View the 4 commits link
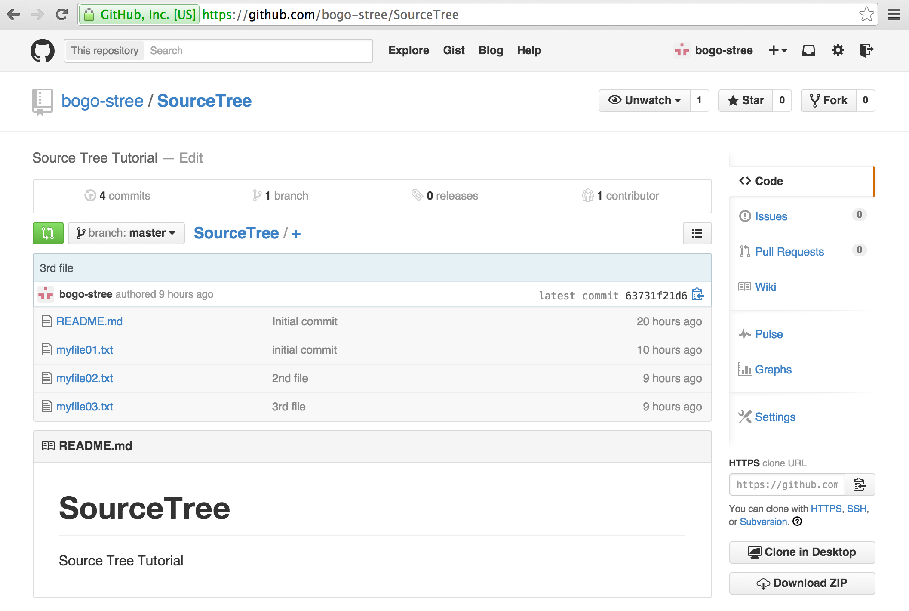The width and height of the screenshot is (909, 611). pos(117,196)
